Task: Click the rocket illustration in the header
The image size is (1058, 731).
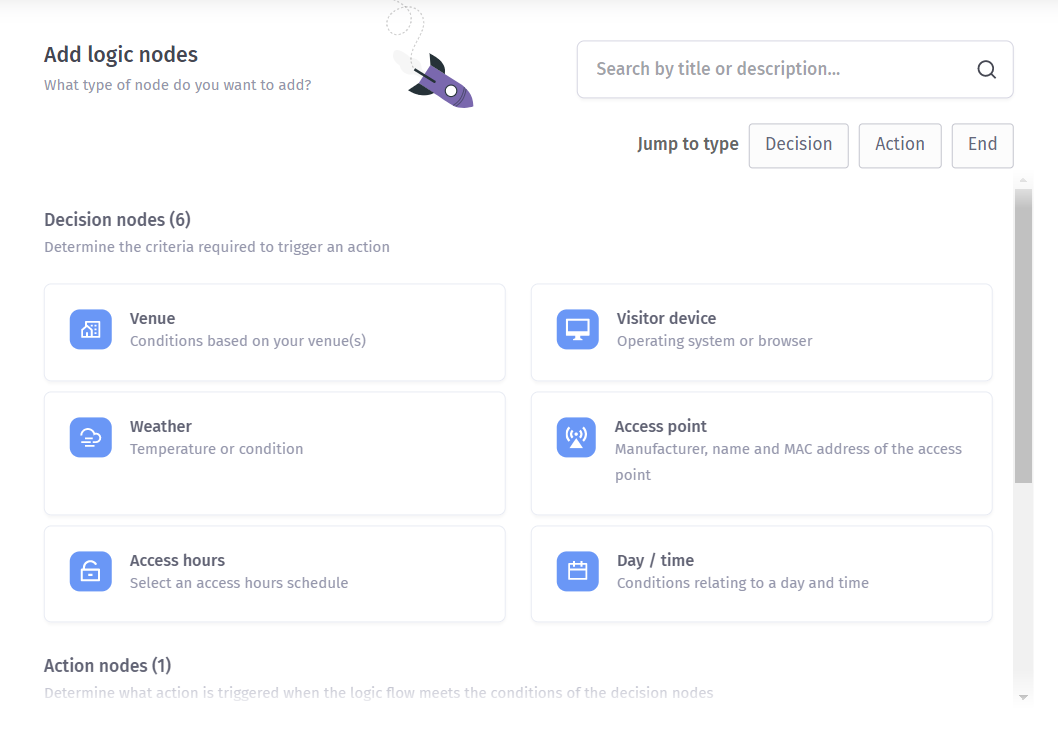Action: (x=438, y=80)
